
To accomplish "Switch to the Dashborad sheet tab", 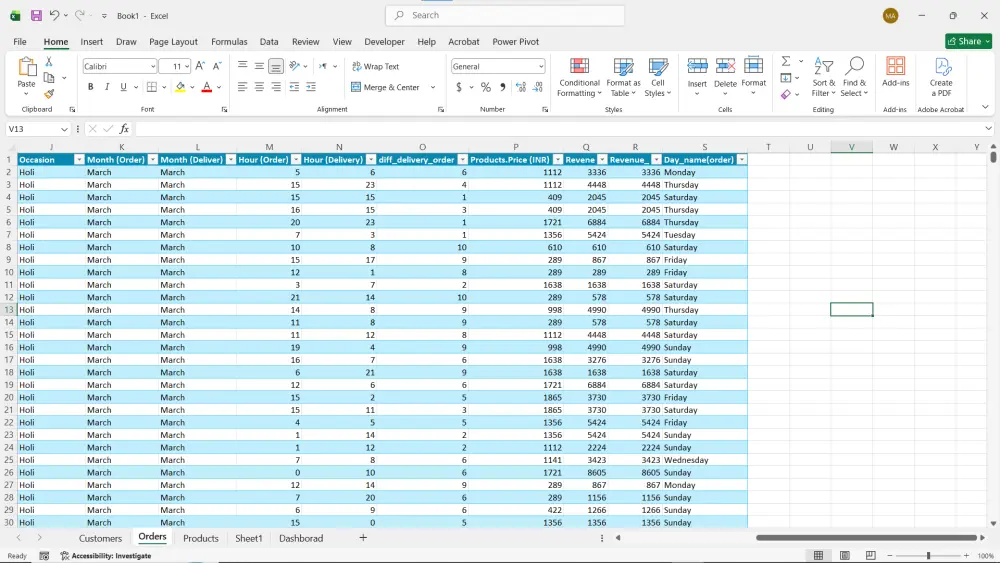I will click(301, 538).
